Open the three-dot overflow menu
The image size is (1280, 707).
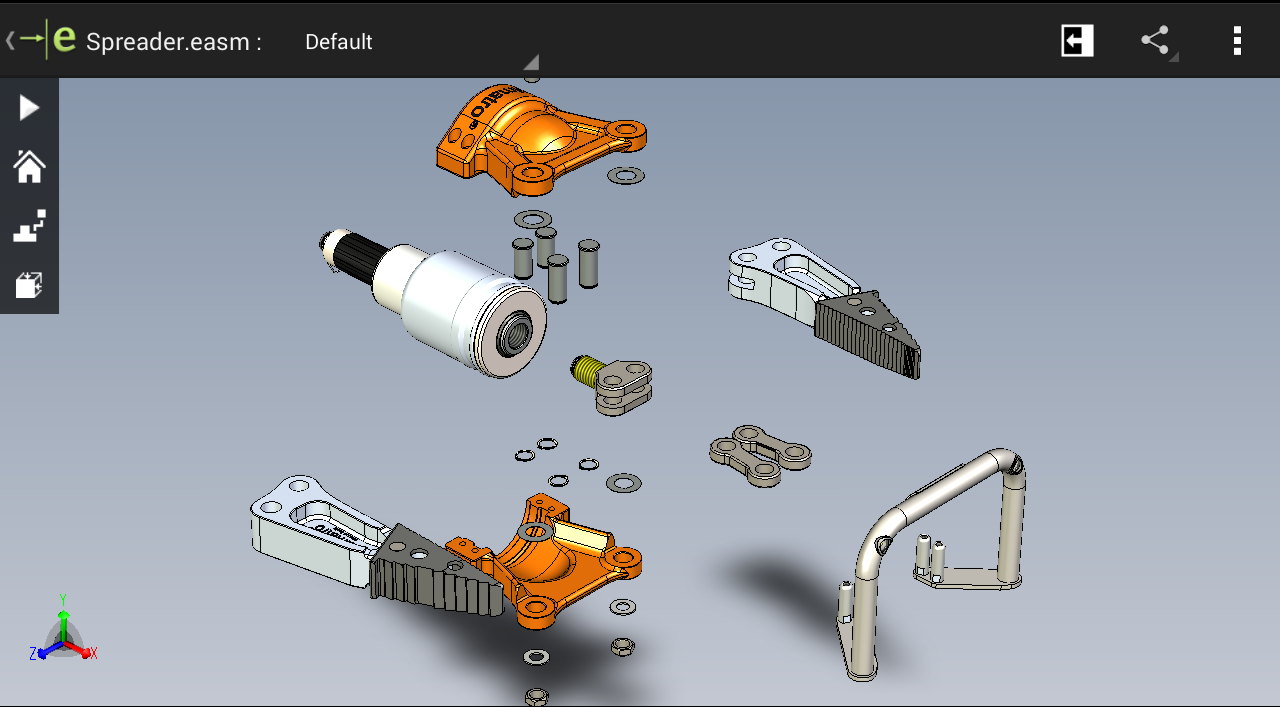(1237, 40)
